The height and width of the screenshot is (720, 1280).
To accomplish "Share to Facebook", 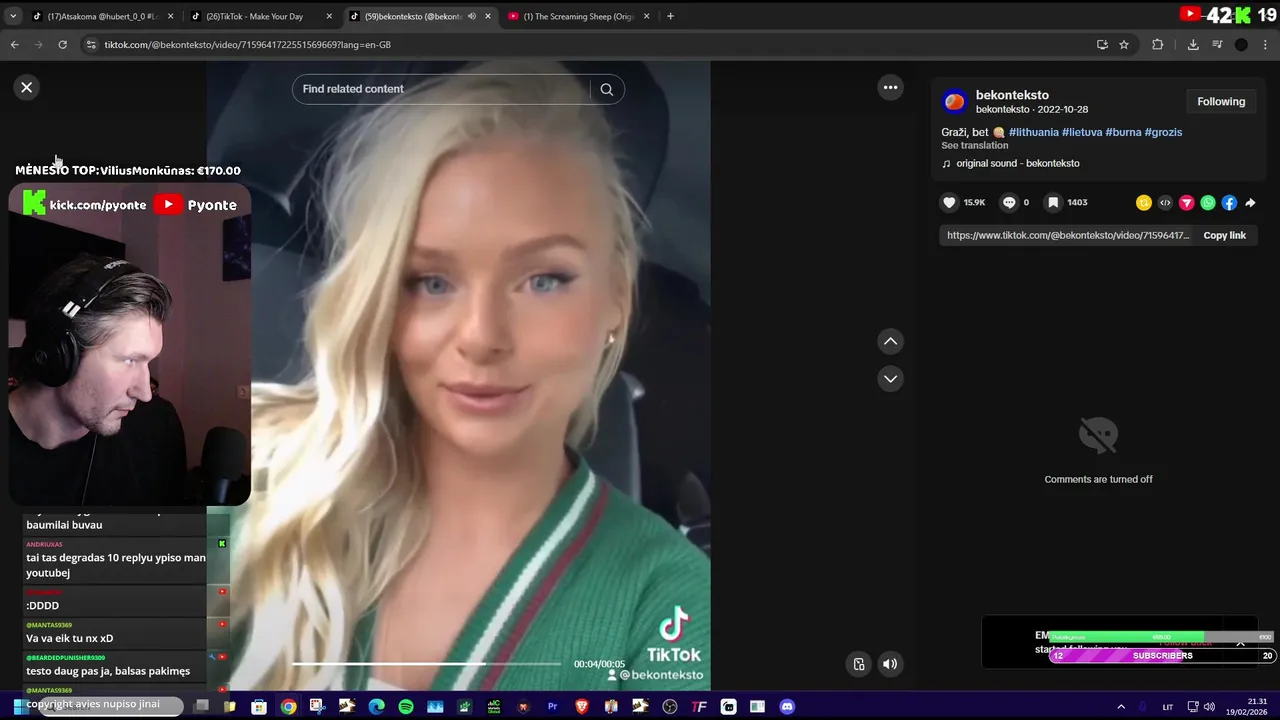I will [x=1229, y=203].
